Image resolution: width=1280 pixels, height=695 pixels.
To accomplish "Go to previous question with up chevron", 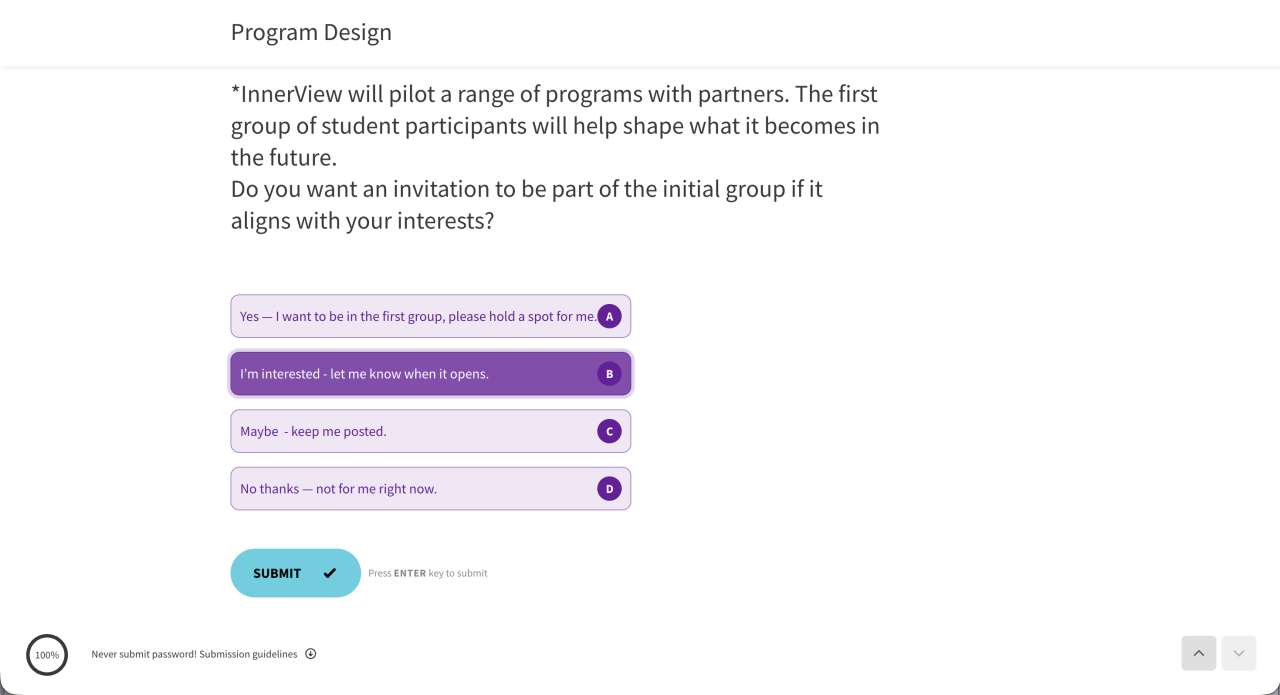I will coord(1199,653).
